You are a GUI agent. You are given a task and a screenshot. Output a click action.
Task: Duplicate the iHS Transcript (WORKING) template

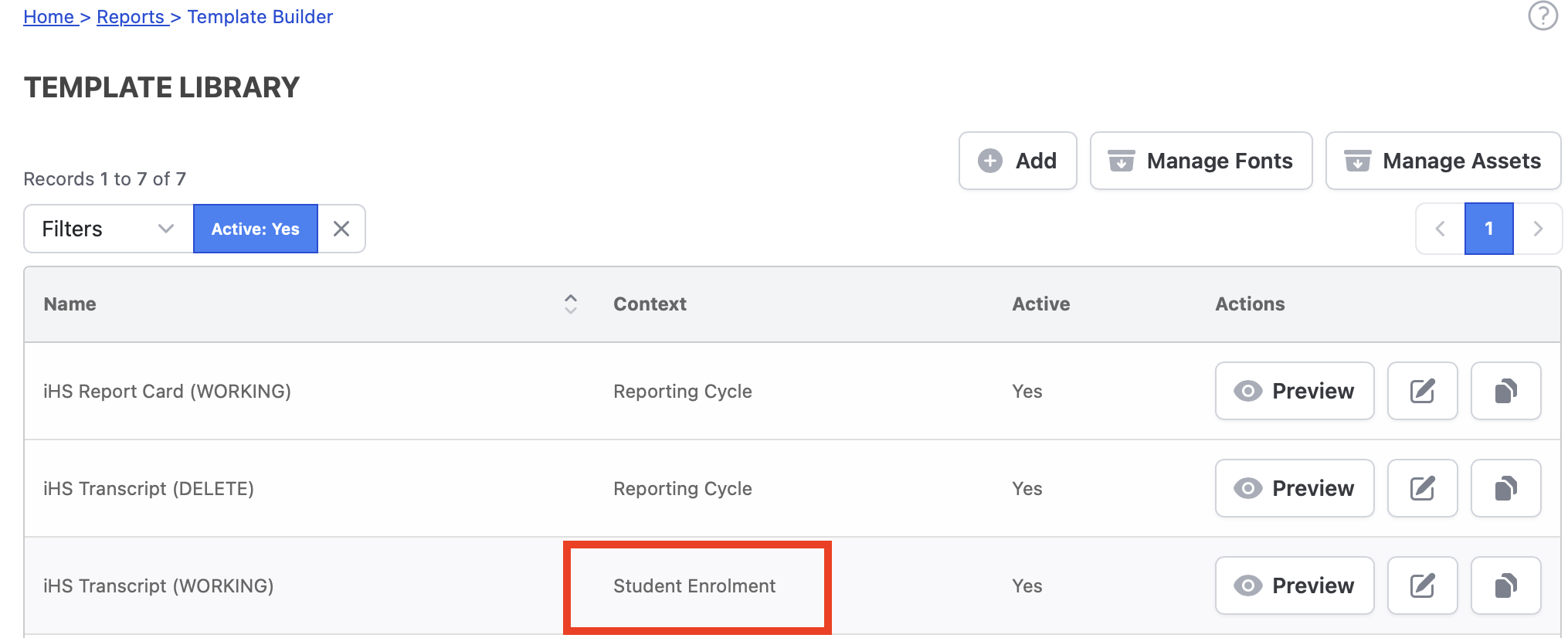click(1505, 585)
